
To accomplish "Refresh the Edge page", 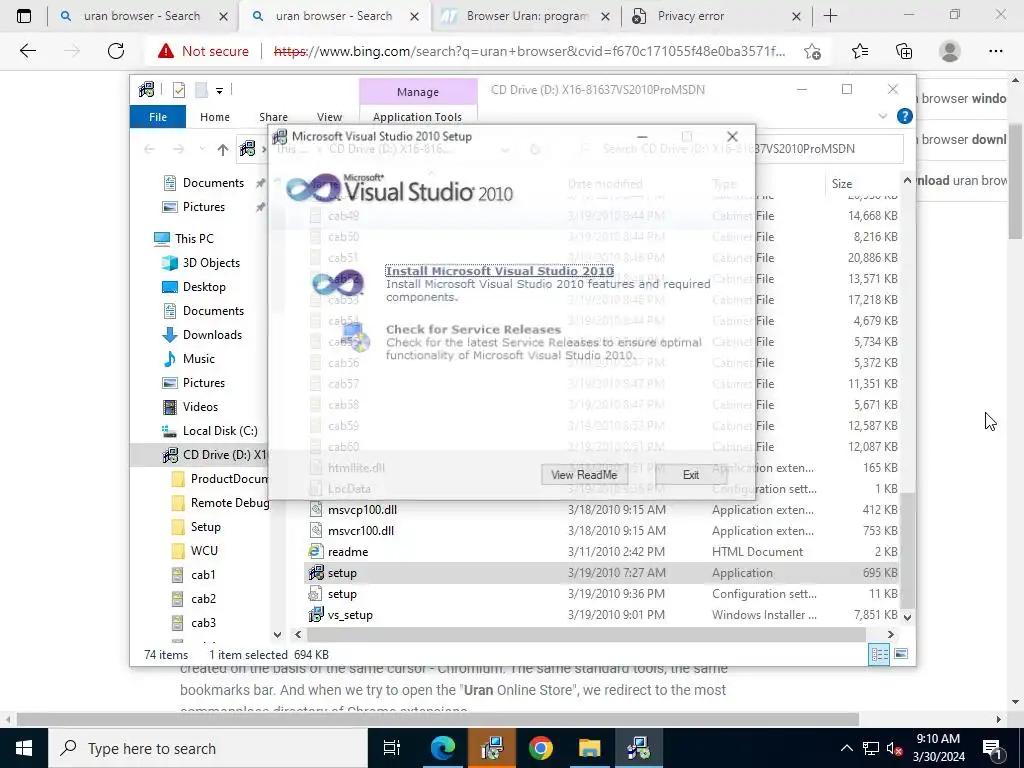I will [116, 51].
